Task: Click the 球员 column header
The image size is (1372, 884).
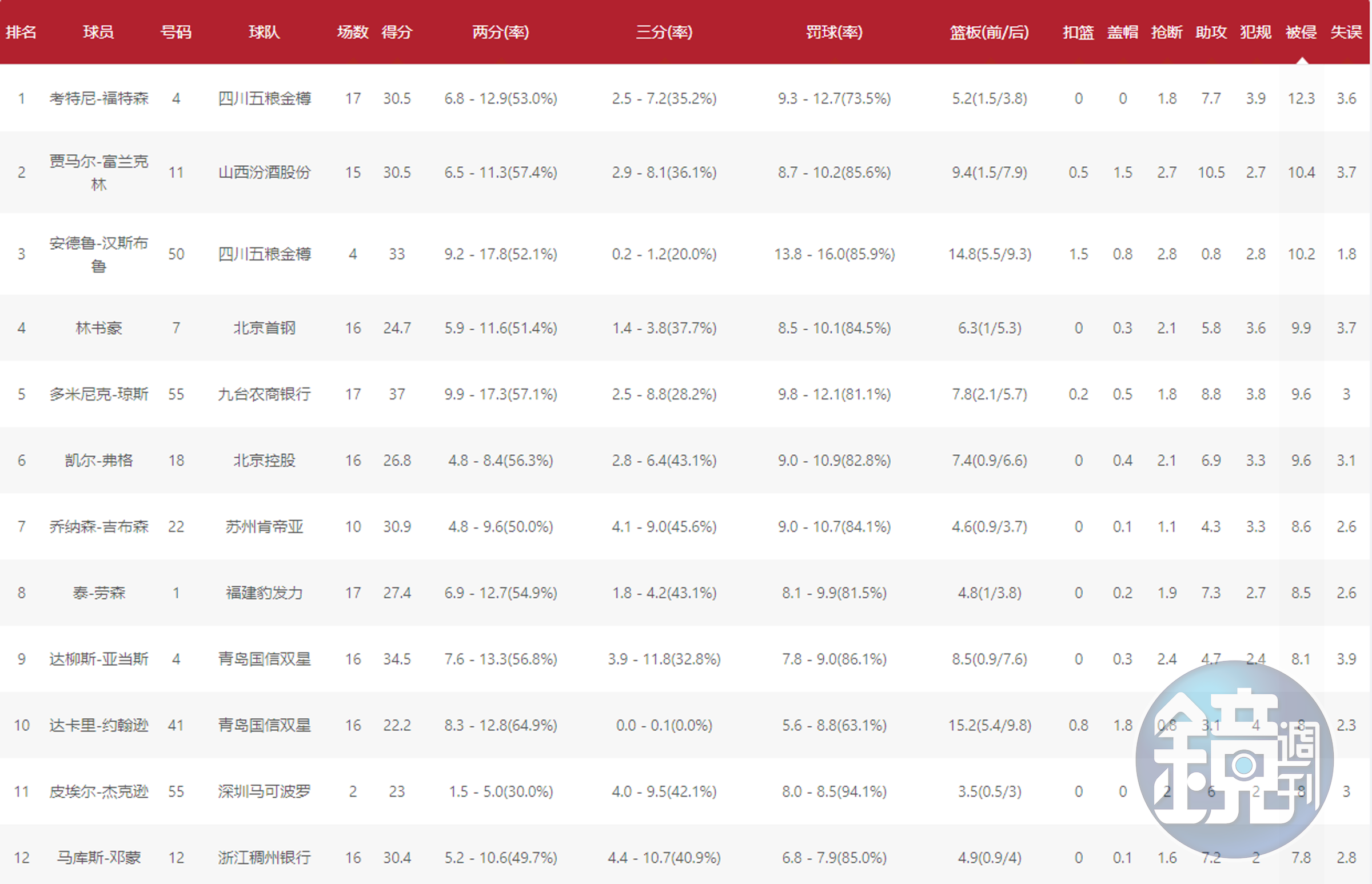Action: (x=99, y=32)
